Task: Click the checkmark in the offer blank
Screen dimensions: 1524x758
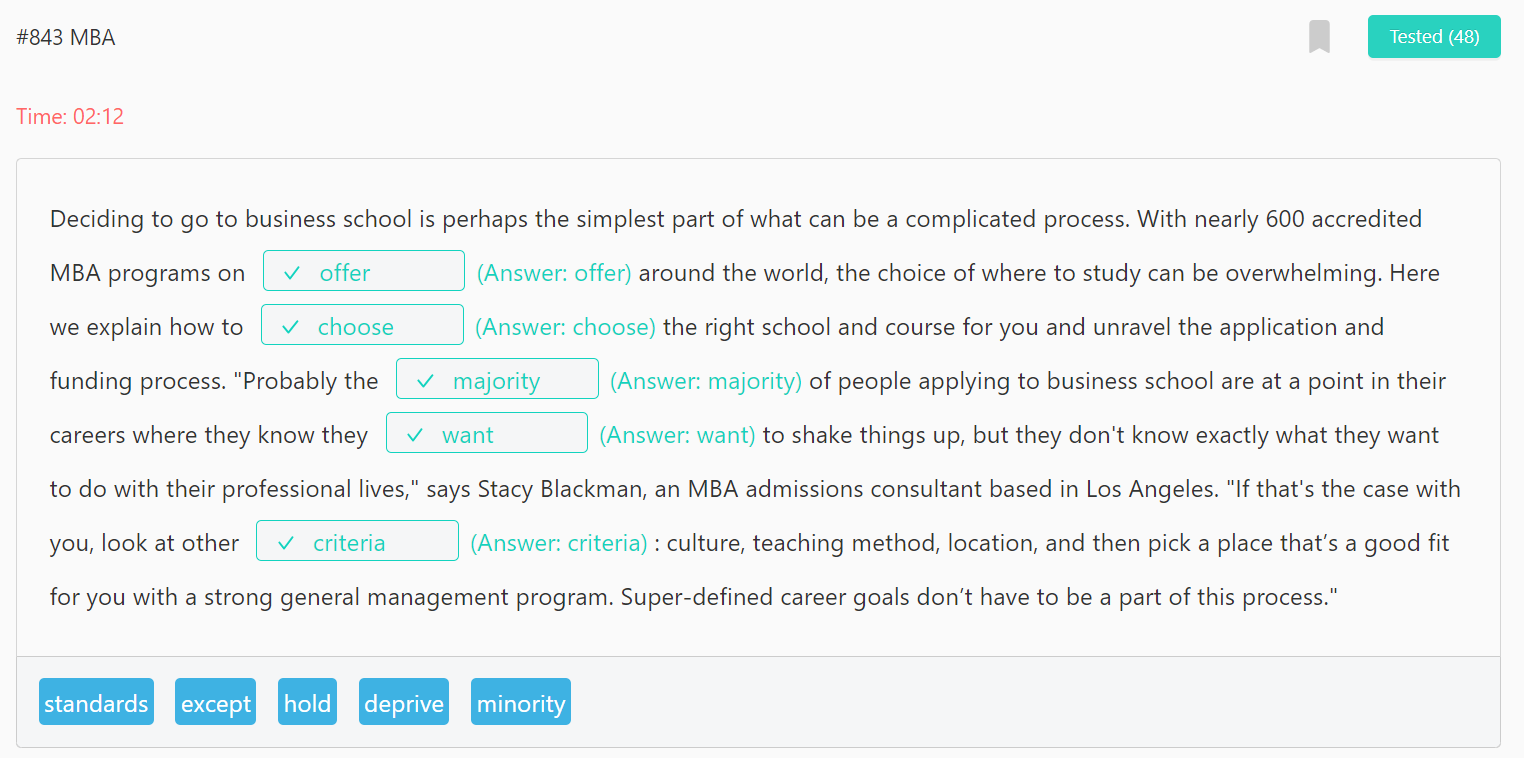Action: point(292,273)
